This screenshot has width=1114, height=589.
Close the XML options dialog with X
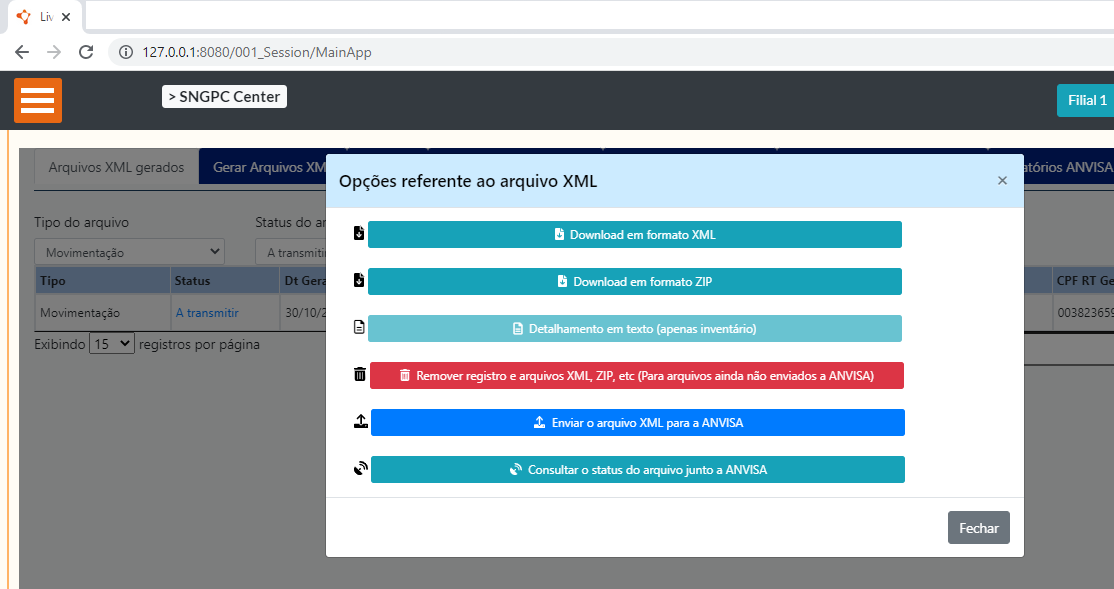[x=1002, y=181]
